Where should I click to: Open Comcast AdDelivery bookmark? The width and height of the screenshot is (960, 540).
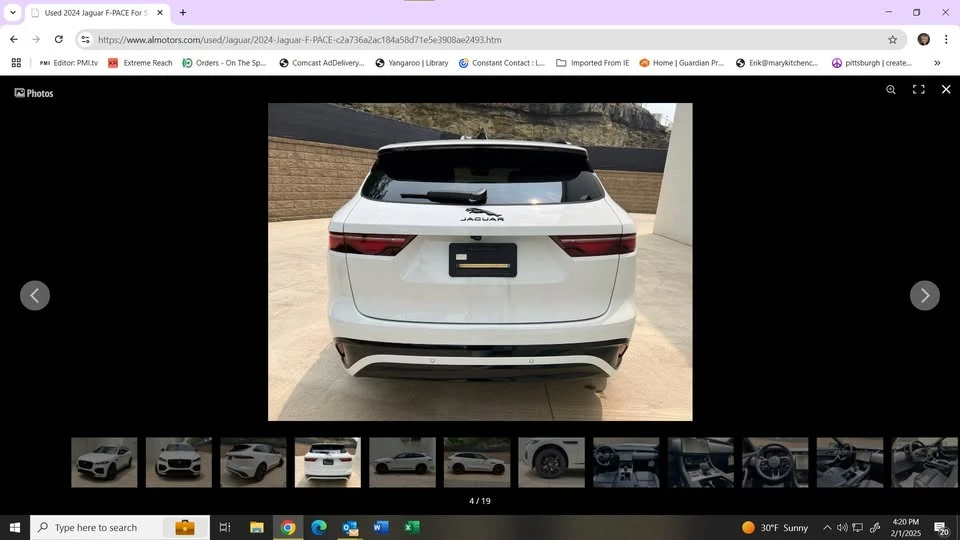click(x=321, y=62)
